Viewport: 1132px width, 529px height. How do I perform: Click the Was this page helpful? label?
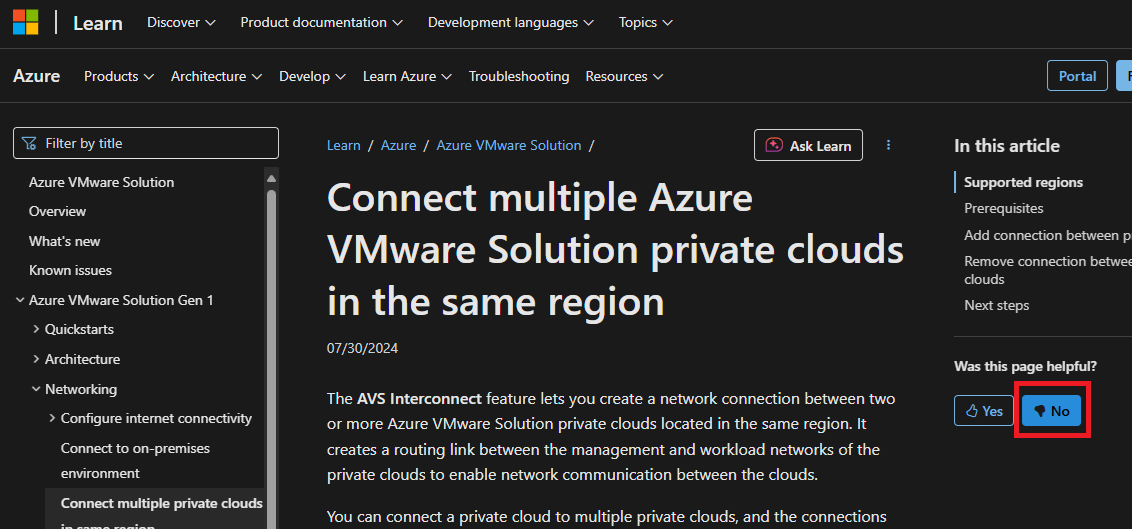[1026, 366]
